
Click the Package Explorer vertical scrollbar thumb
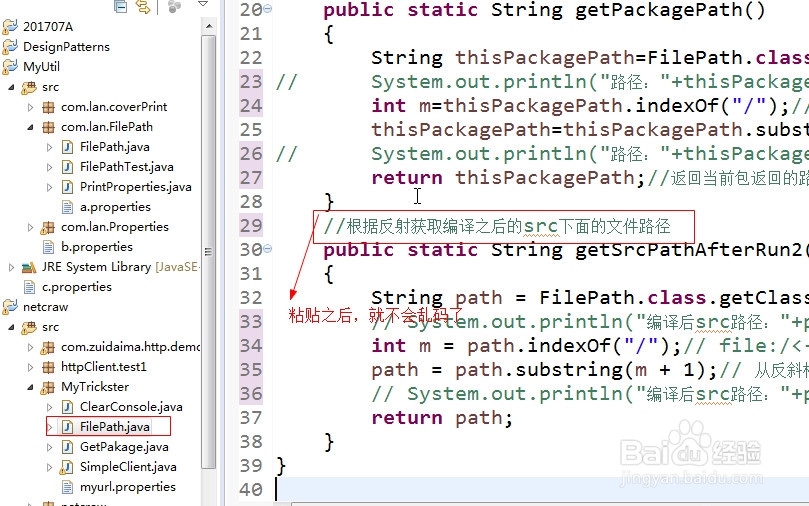(208, 252)
